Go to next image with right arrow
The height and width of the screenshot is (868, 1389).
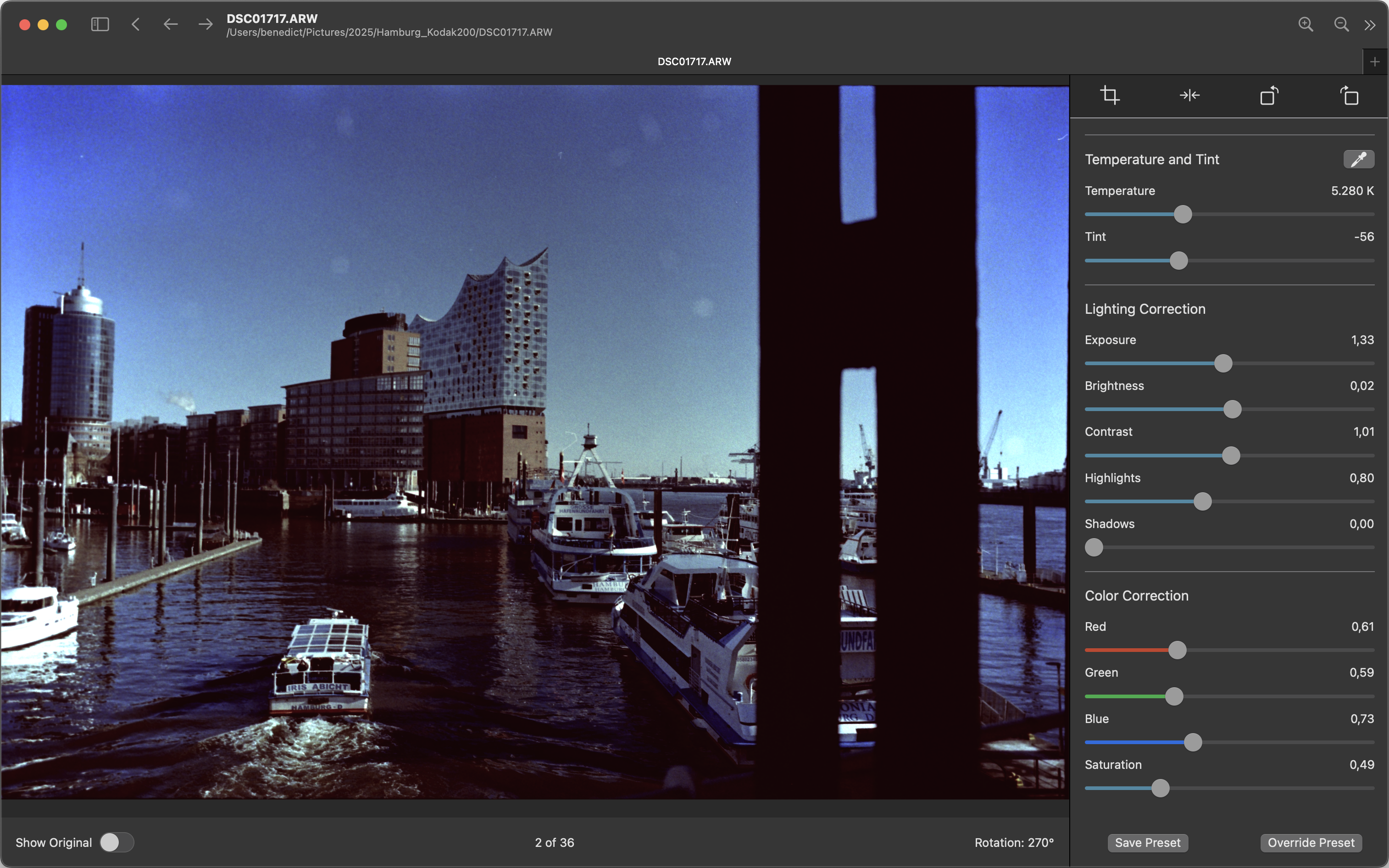coord(206,24)
